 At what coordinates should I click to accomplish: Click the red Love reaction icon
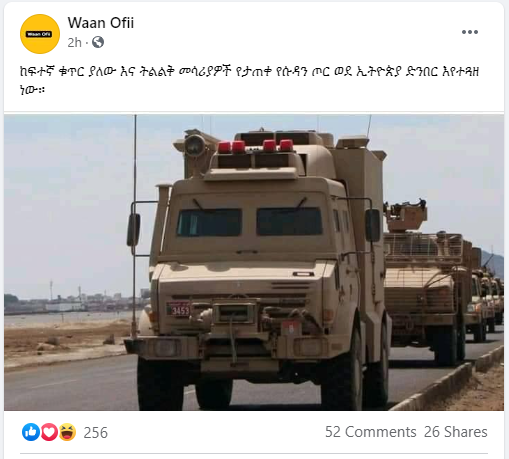tap(49, 432)
